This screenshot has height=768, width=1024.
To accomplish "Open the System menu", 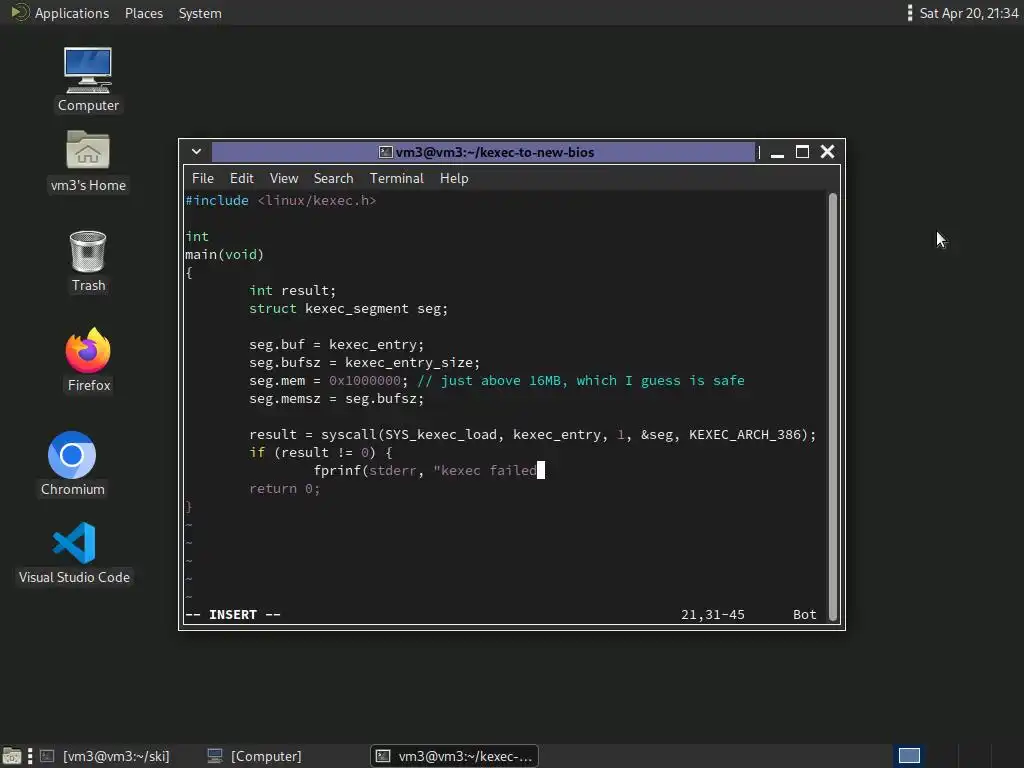I will (200, 13).
